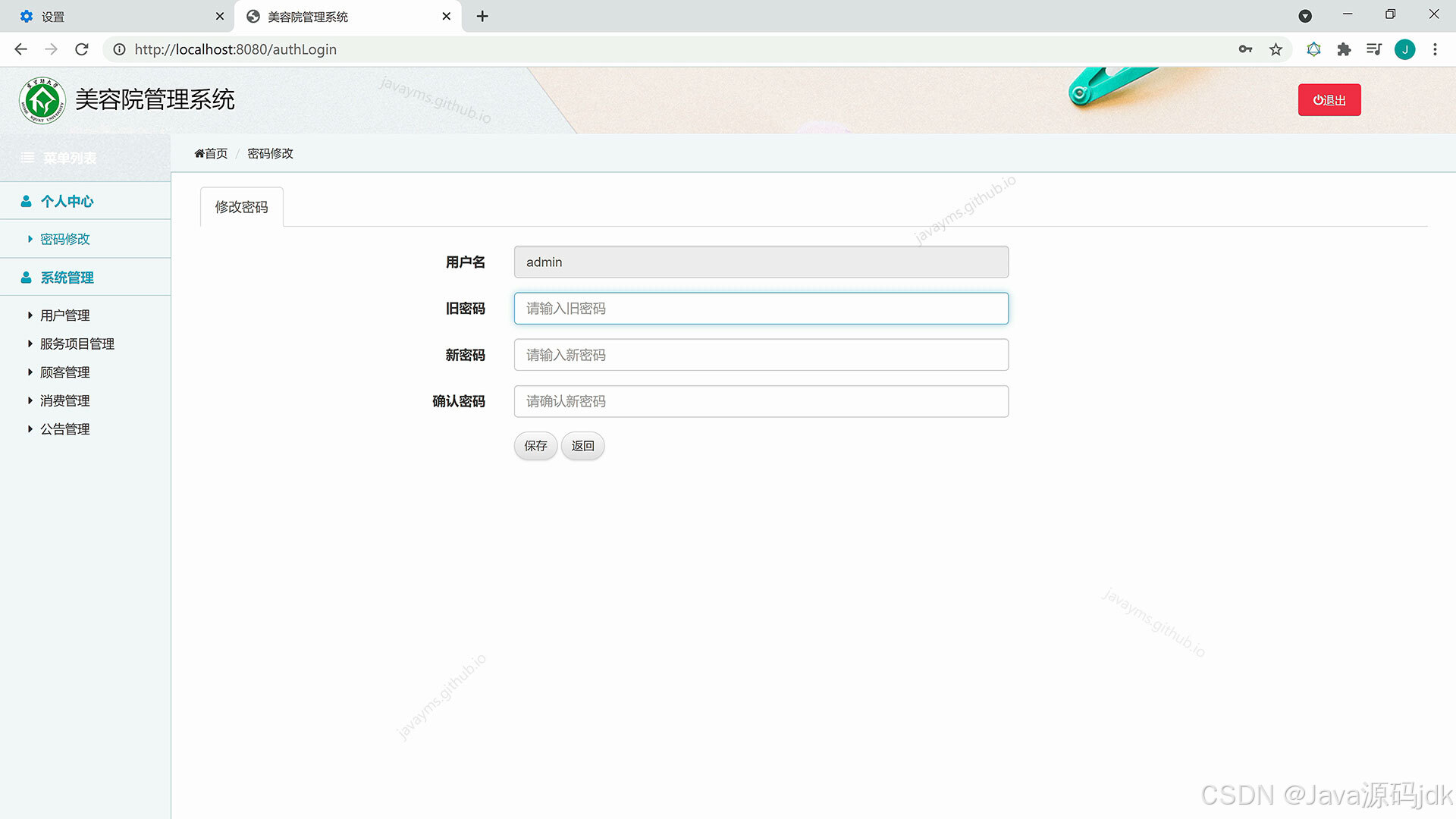The width and height of the screenshot is (1456, 819).
Task: Open 公告管理 in the sidebar
Action: click(x=64, y=429)
